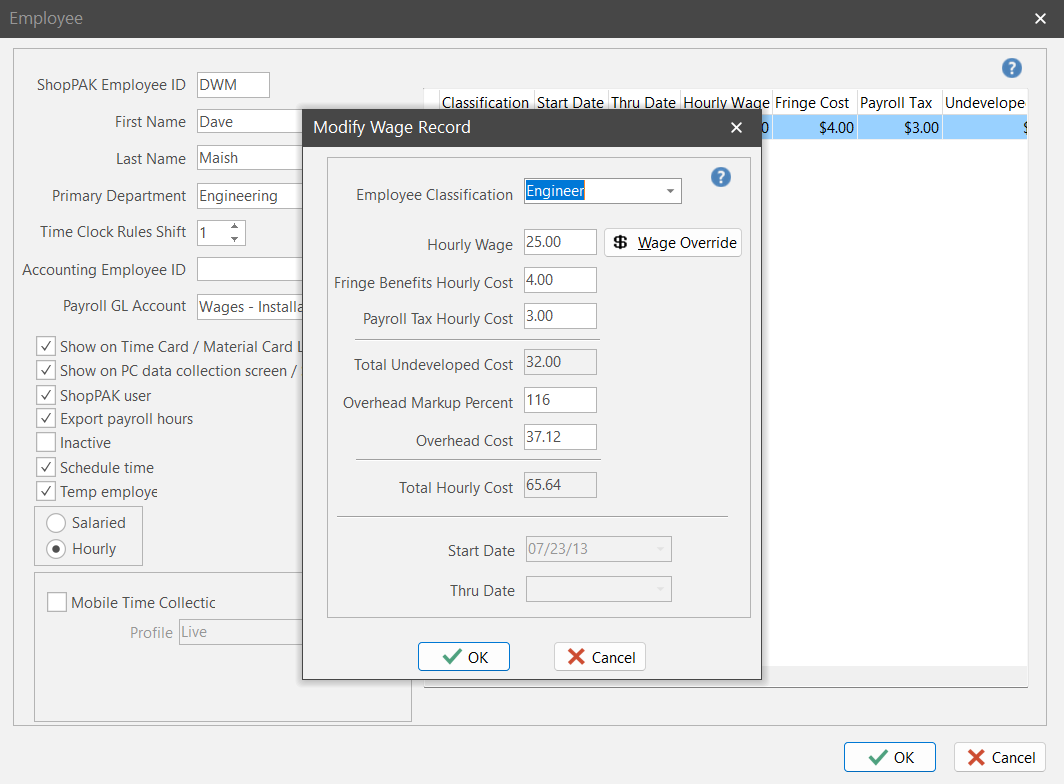Increase the Time Clock Rules Shift value
The height and width of the screenshot is (784, 1064).
pyautogui.click(x=234, y=226)
